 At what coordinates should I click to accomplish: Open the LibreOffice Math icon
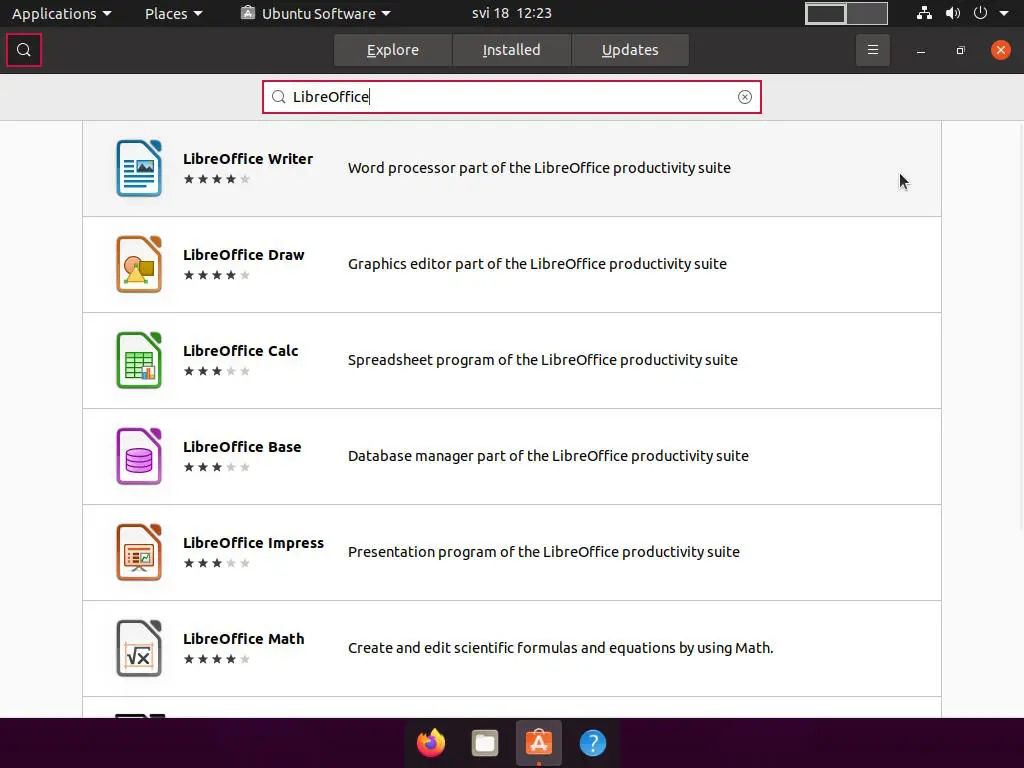138,648
